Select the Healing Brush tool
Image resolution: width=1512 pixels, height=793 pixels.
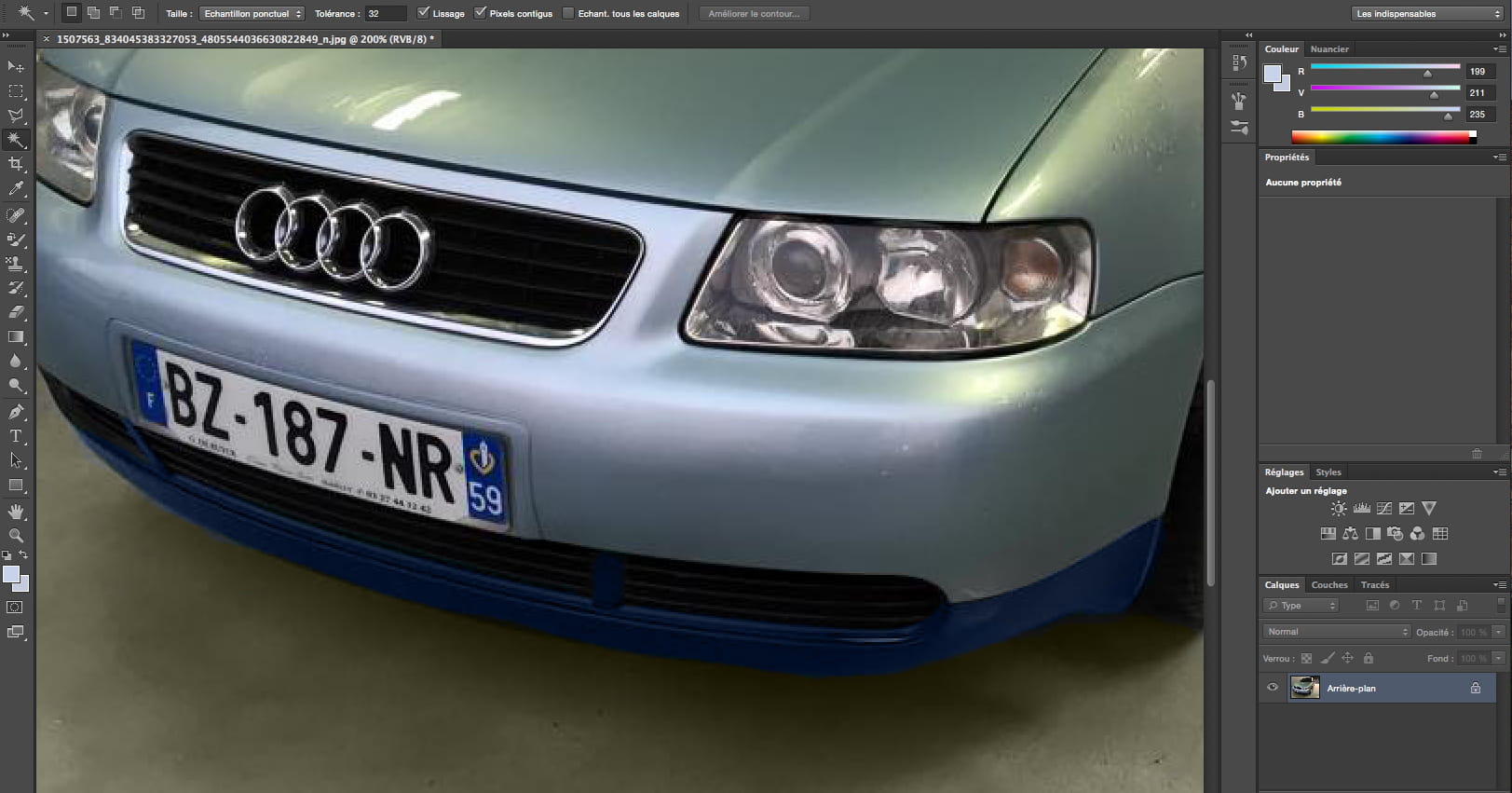(x=16, y=215)
